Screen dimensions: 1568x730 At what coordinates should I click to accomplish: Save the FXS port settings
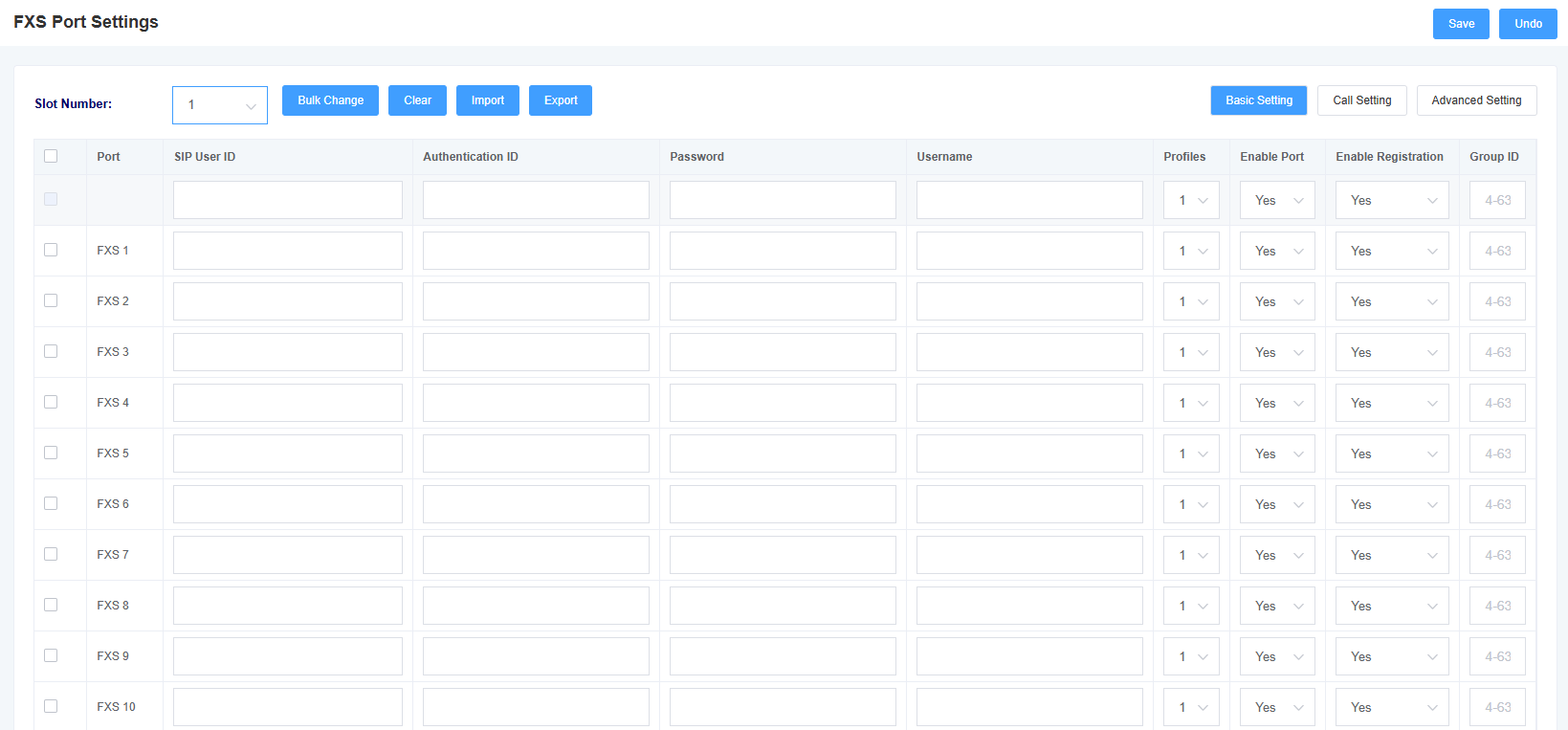pyautogui.click(x=1461, y=24)
